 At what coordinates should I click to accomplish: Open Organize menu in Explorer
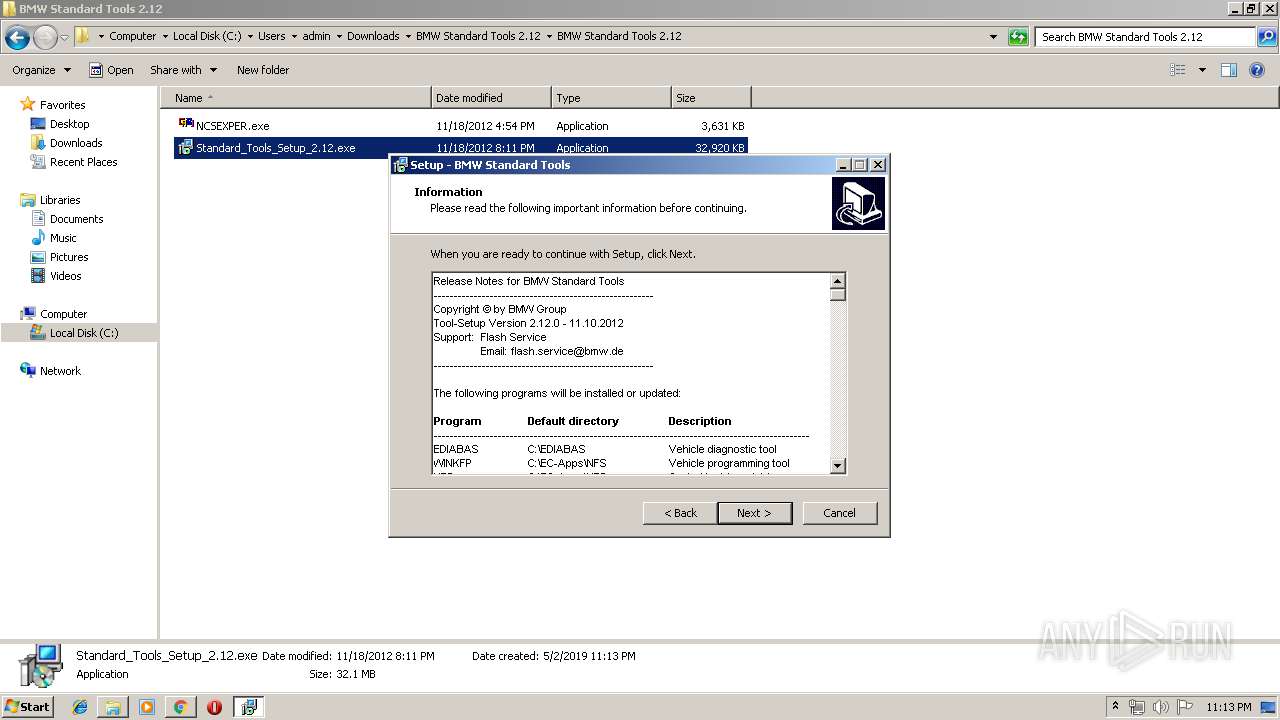click(41, 70)
